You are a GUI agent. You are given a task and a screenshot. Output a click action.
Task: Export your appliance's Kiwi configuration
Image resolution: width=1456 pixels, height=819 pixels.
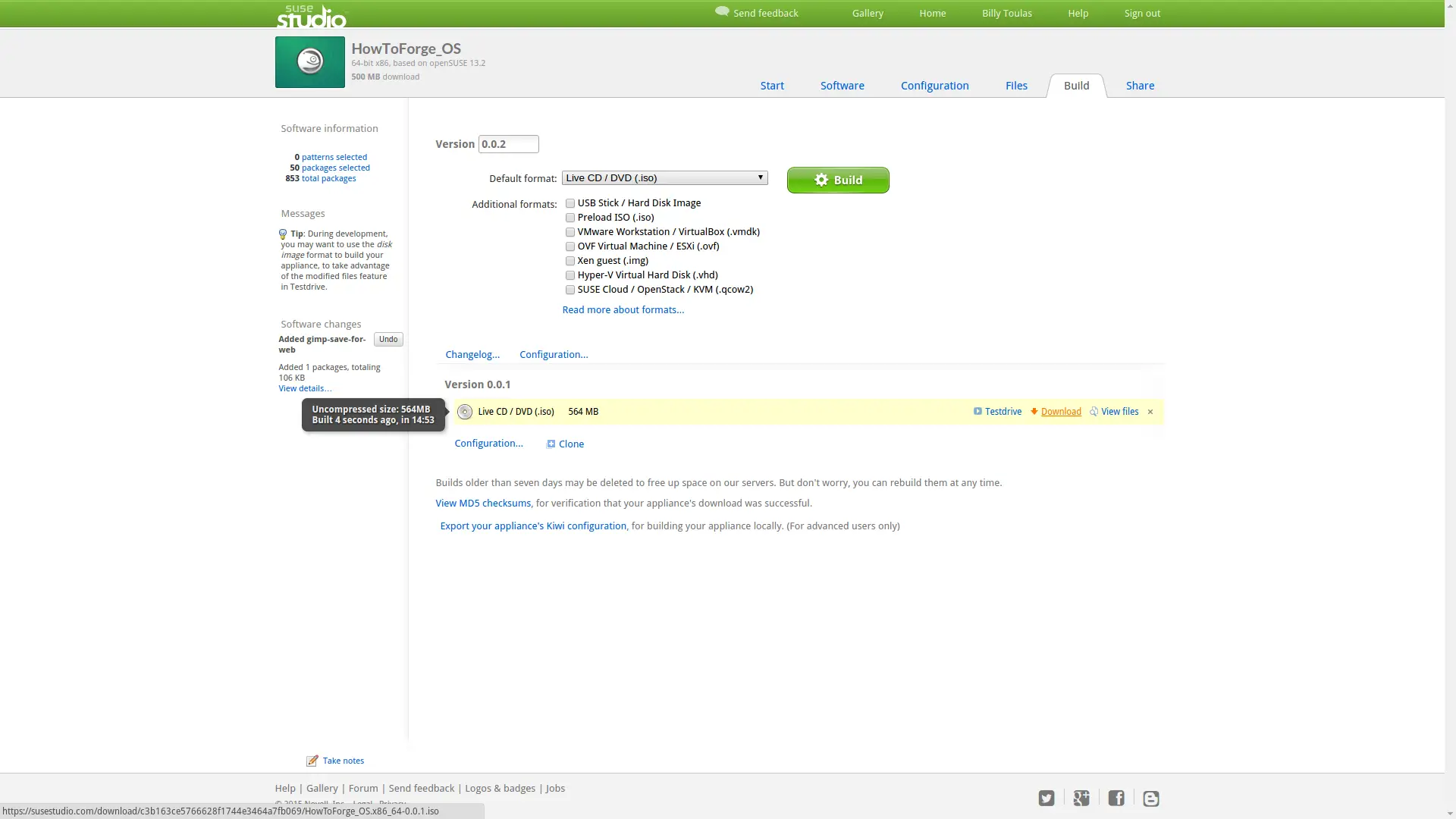(533, 526)
